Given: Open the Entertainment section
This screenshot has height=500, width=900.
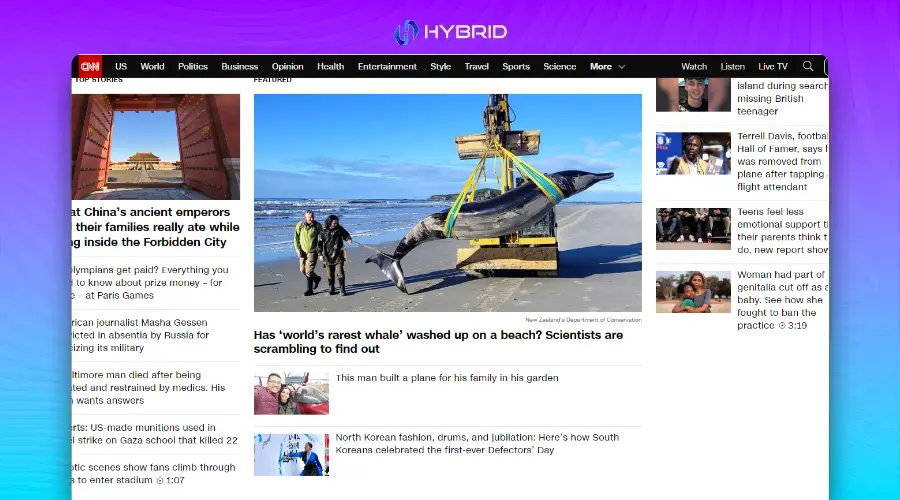Looking at the screenshot, I should point(387,67).
